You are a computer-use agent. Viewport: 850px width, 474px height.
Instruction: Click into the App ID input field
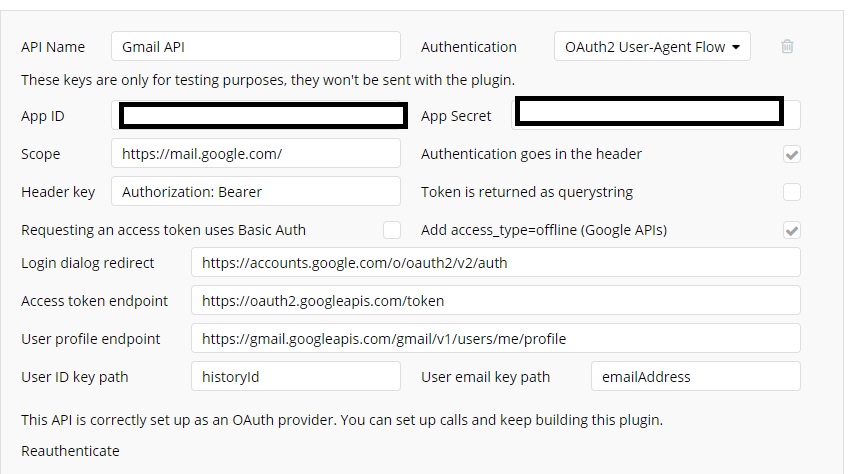(259, 116)
